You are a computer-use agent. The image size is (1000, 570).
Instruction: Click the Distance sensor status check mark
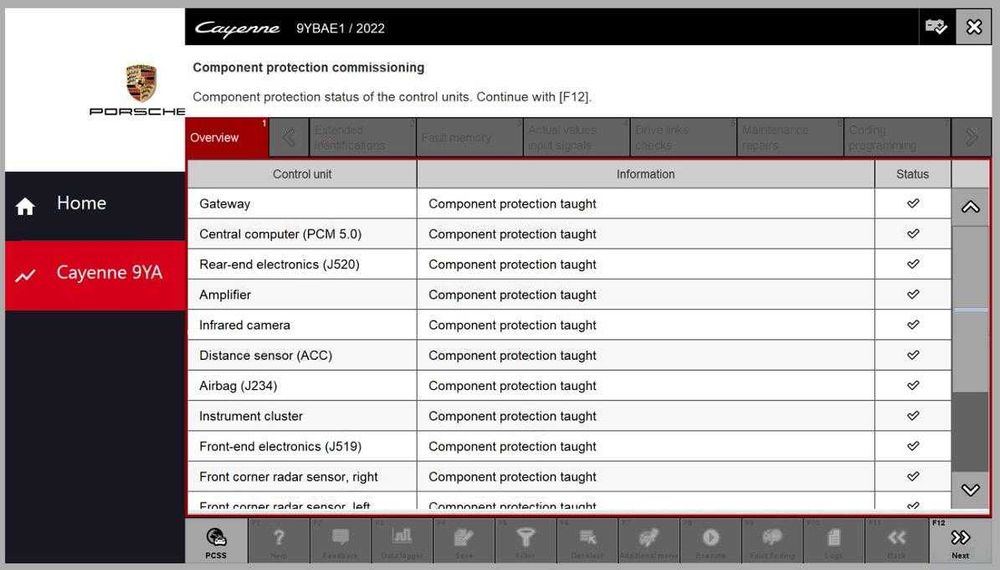click(913, 355)
